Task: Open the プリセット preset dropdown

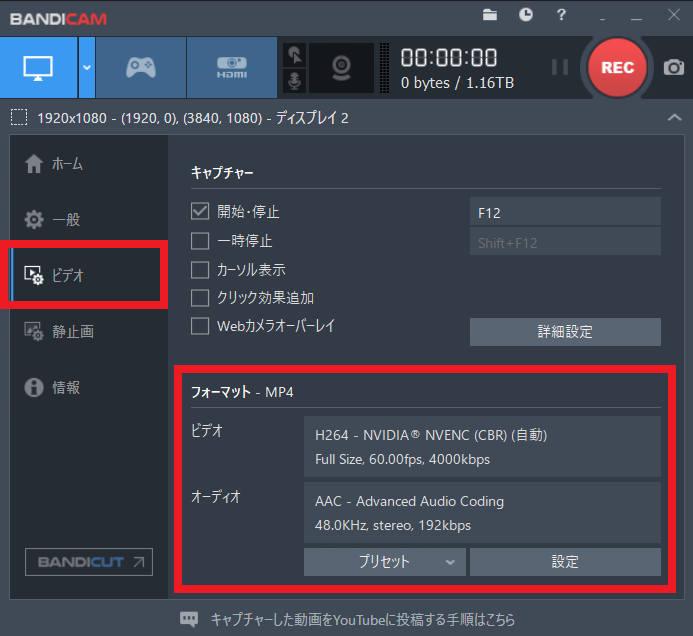Action: (x=385, y=562)
